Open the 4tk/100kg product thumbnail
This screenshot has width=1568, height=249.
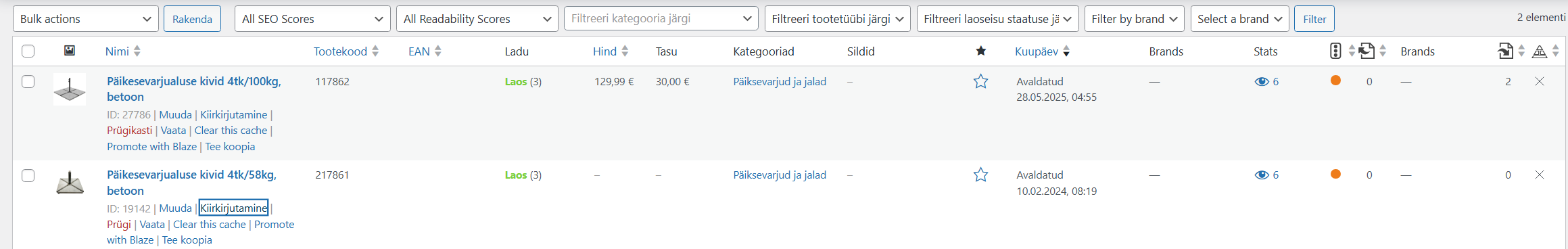coord(70,89)
